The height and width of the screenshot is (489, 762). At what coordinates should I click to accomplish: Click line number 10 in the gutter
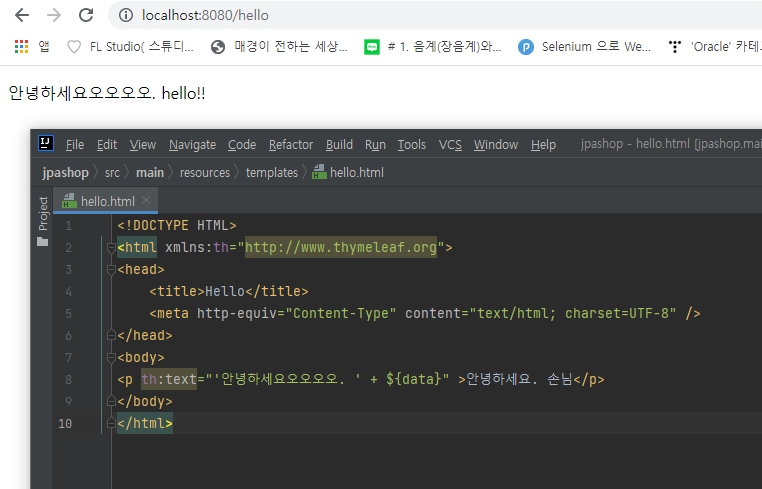65,423
